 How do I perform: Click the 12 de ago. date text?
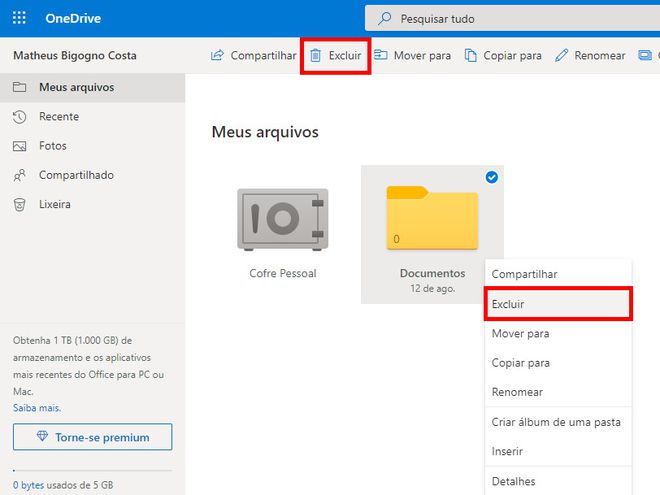(433, 289)
